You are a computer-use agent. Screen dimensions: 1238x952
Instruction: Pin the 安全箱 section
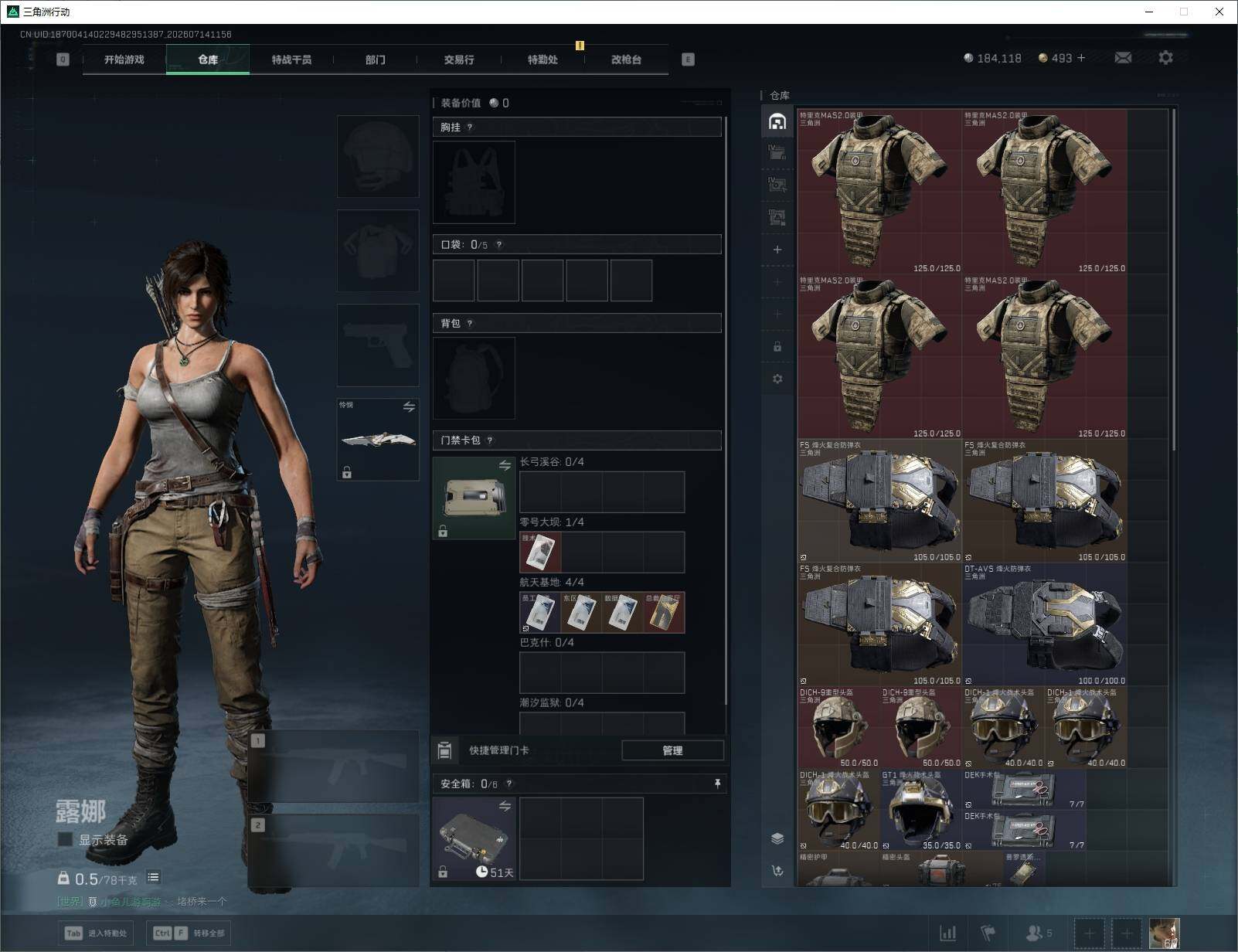(x=717, y=784)
